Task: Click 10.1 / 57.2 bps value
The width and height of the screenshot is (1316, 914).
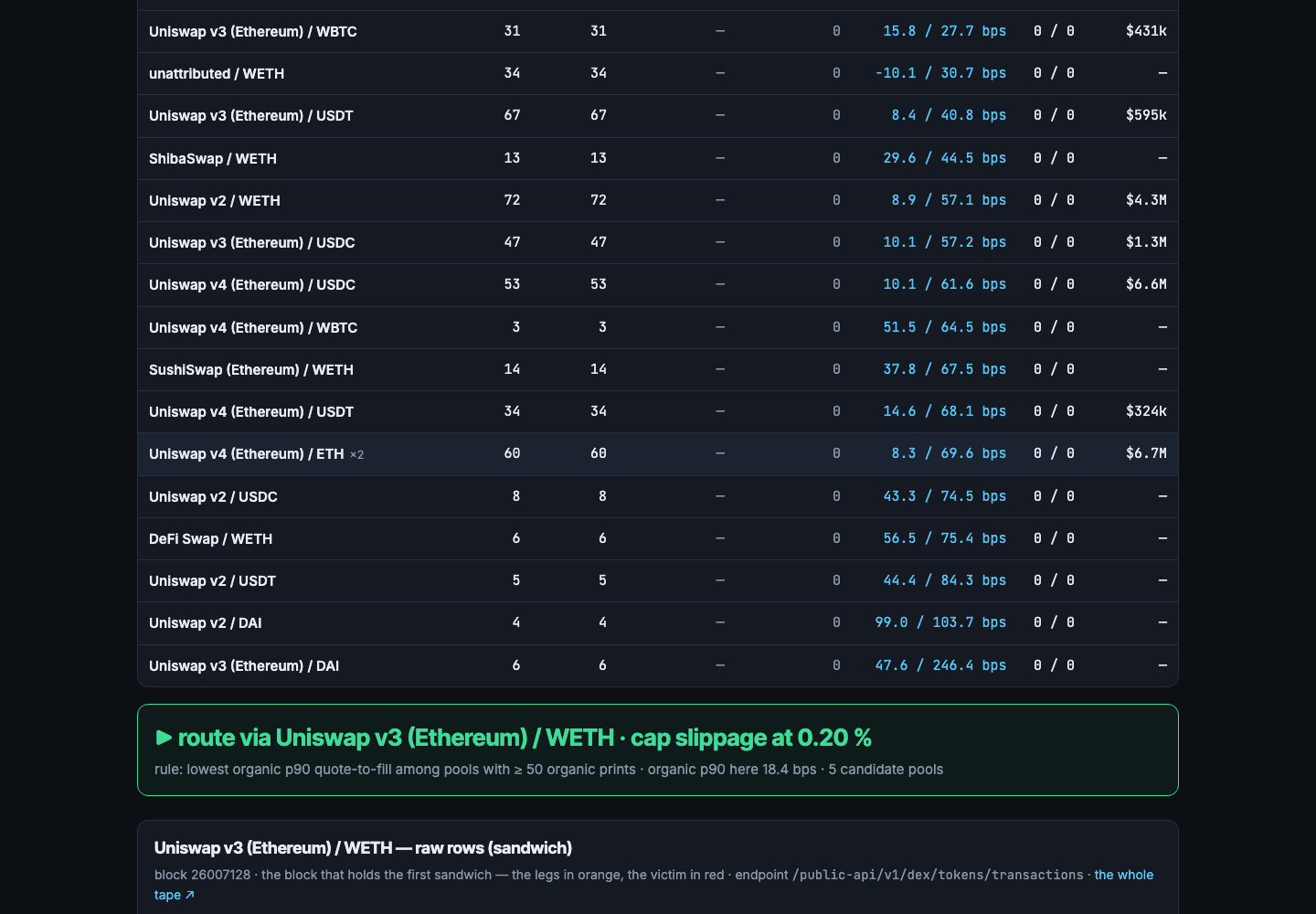Action: pos(944,242)
